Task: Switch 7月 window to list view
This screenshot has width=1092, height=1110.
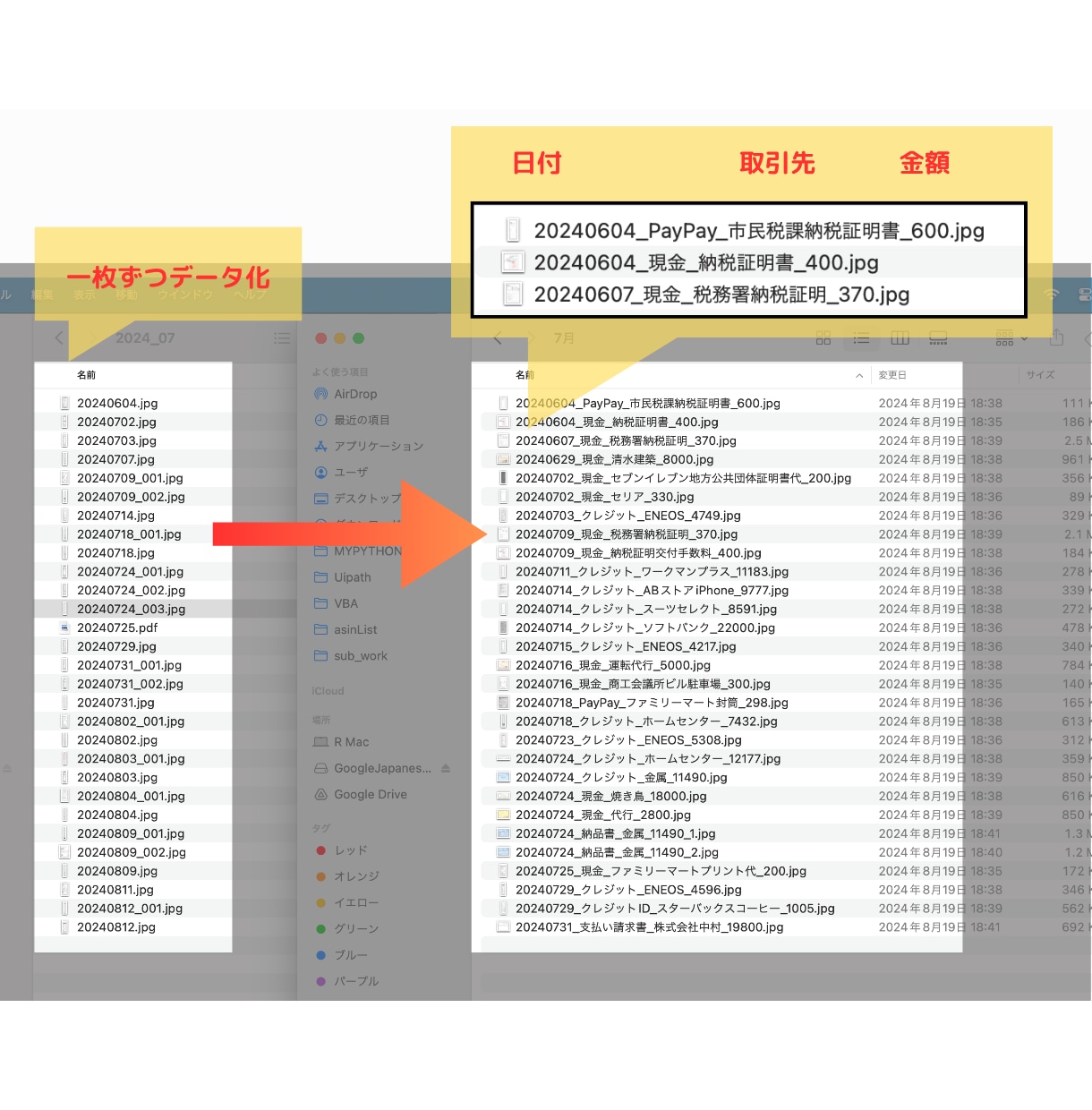Action: tap(861, 338)
